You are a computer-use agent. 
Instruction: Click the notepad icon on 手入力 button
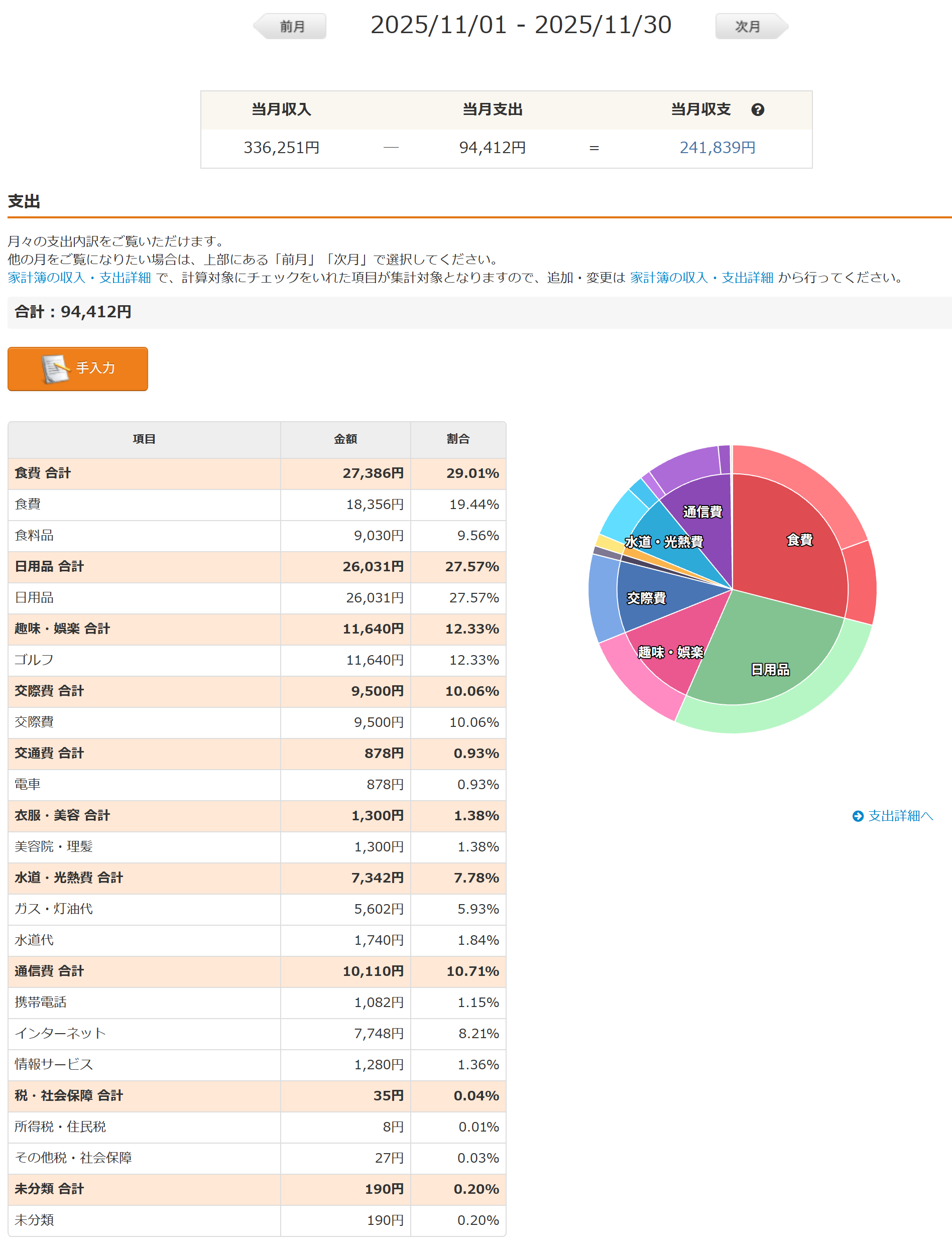(x=54, y=369)
